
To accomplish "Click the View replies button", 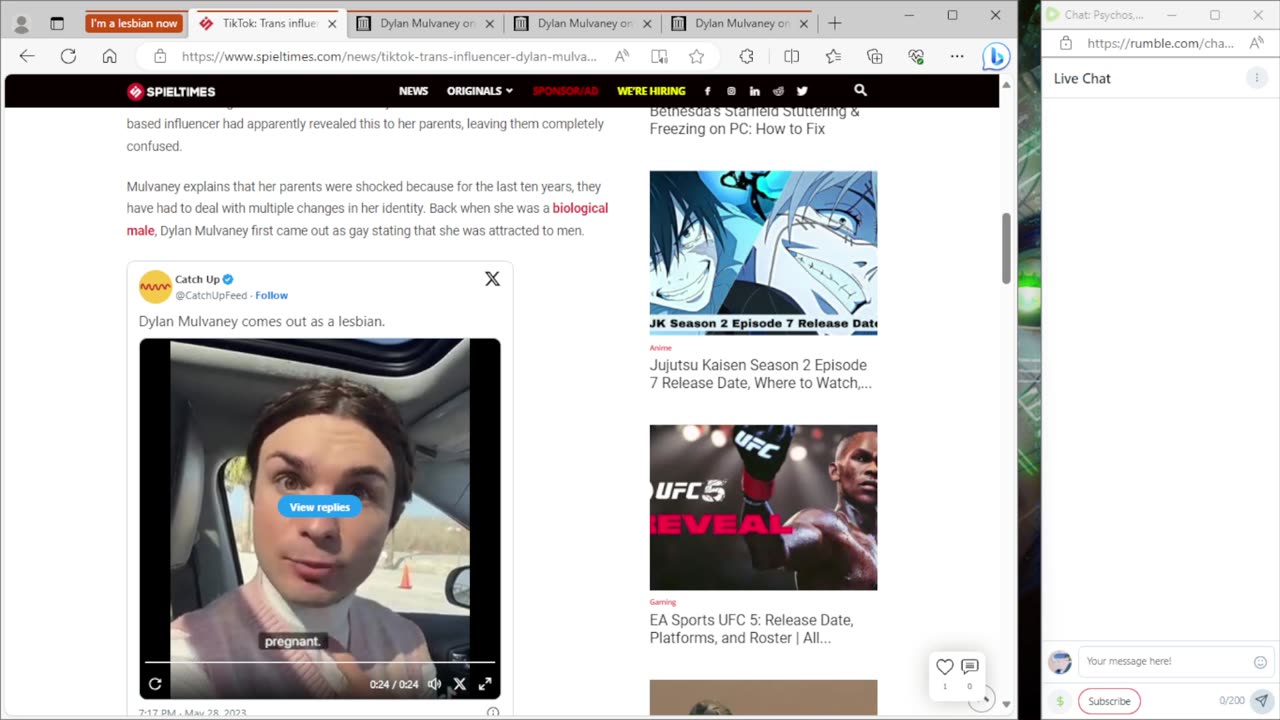I will [x=320, y=507].
